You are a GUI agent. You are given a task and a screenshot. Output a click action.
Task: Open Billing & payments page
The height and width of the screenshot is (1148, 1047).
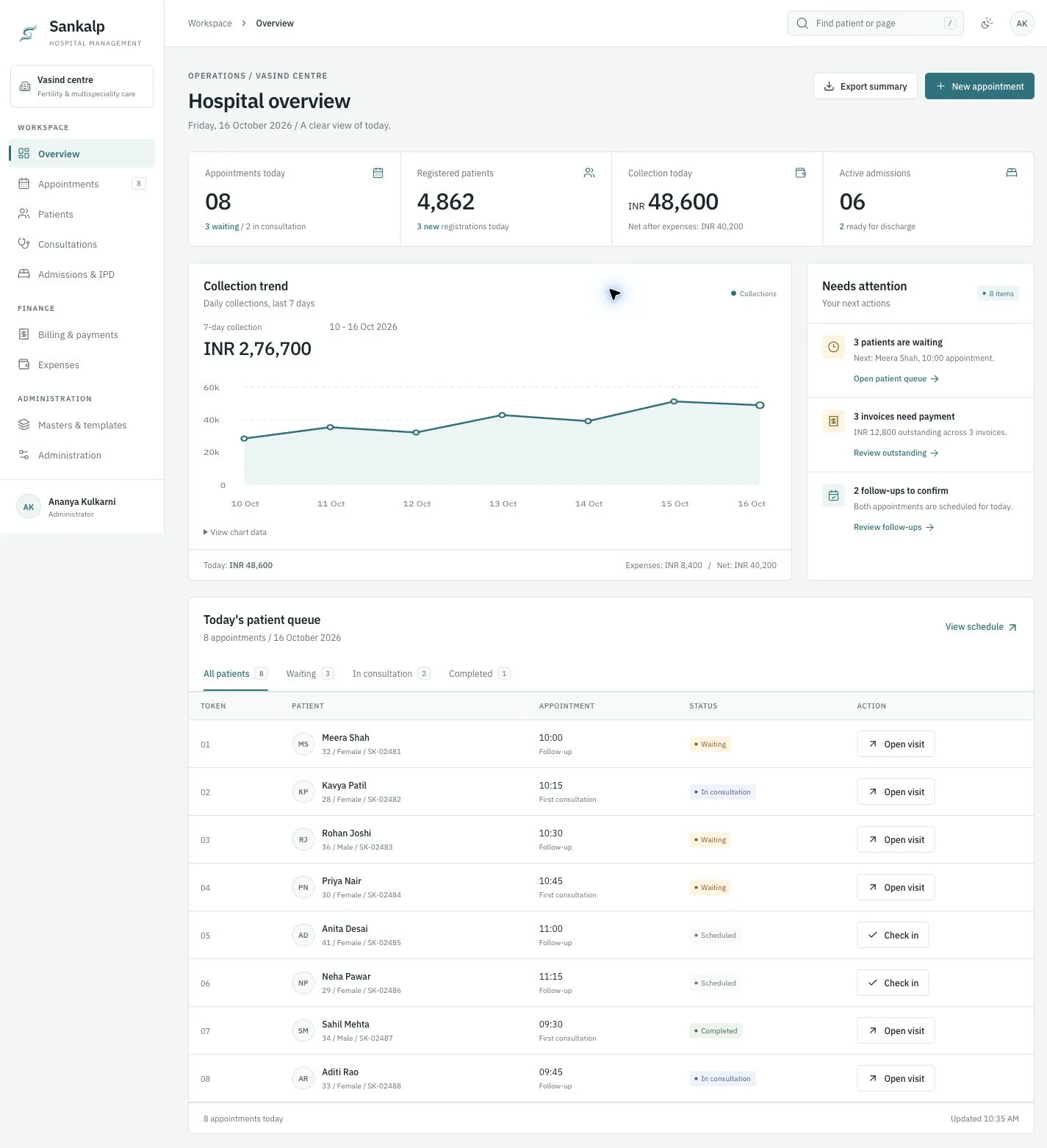(82, 334)
